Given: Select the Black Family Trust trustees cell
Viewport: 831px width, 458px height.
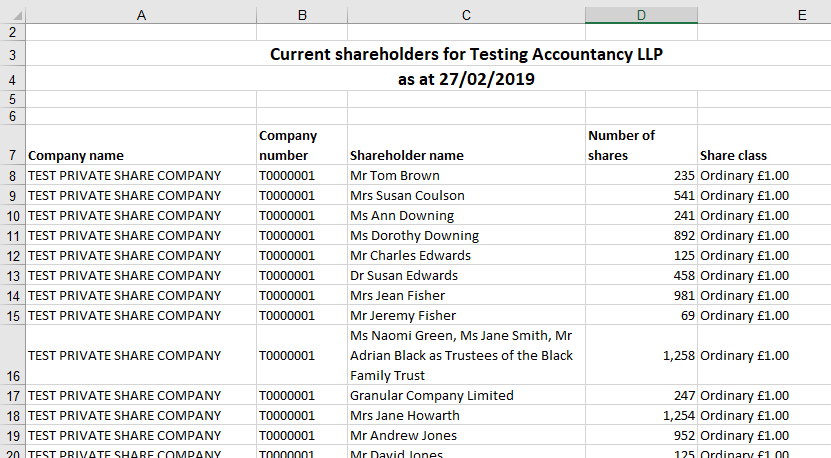Looking at the screenshot, I should coord(466,355).
